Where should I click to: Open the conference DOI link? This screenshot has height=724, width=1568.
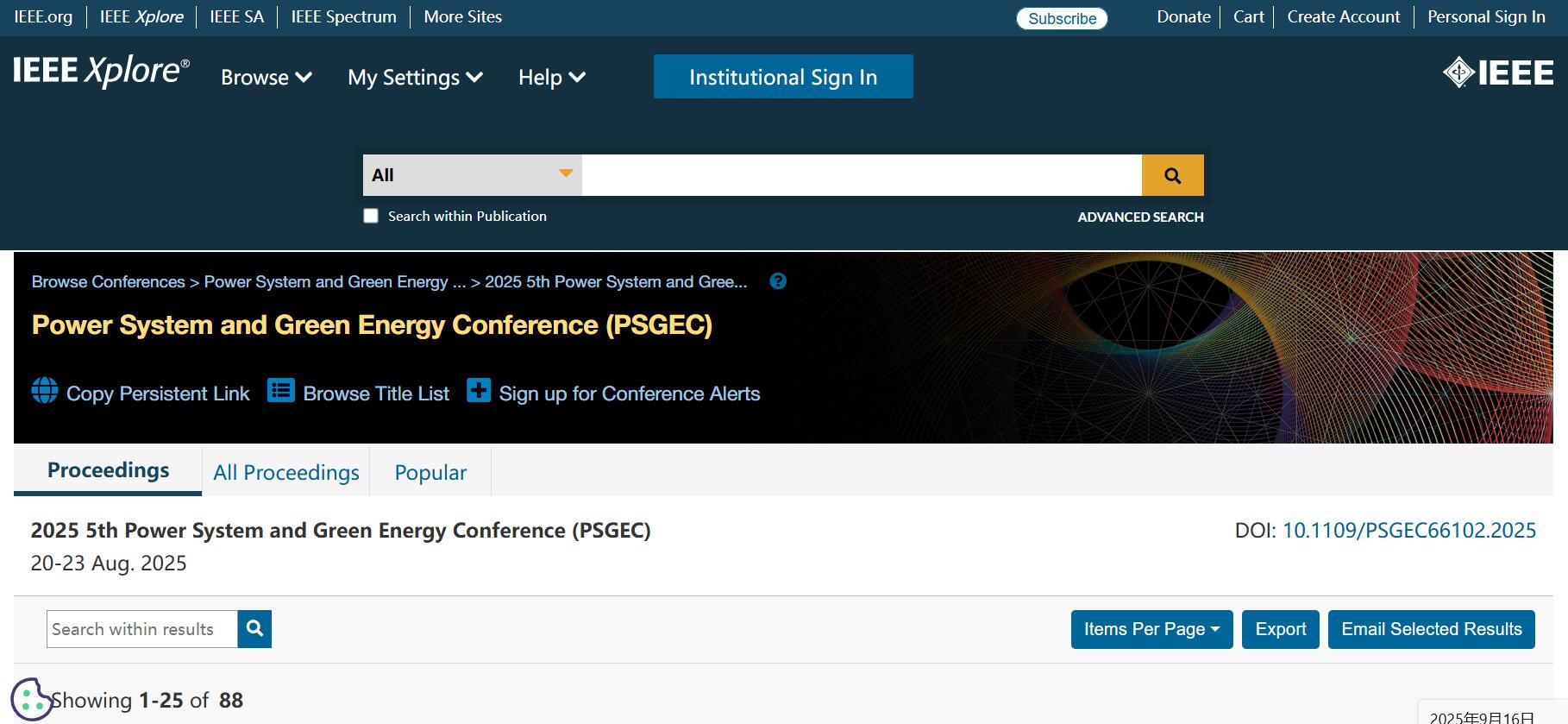coord(1408,530)
